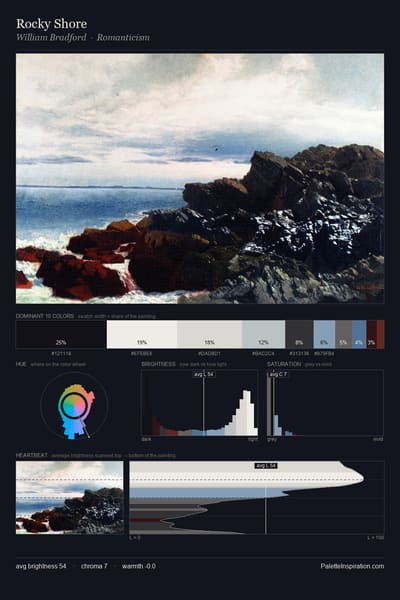
Task: Click 'avg L 54' badge in heartbeat chart
Action: (266, 466)
